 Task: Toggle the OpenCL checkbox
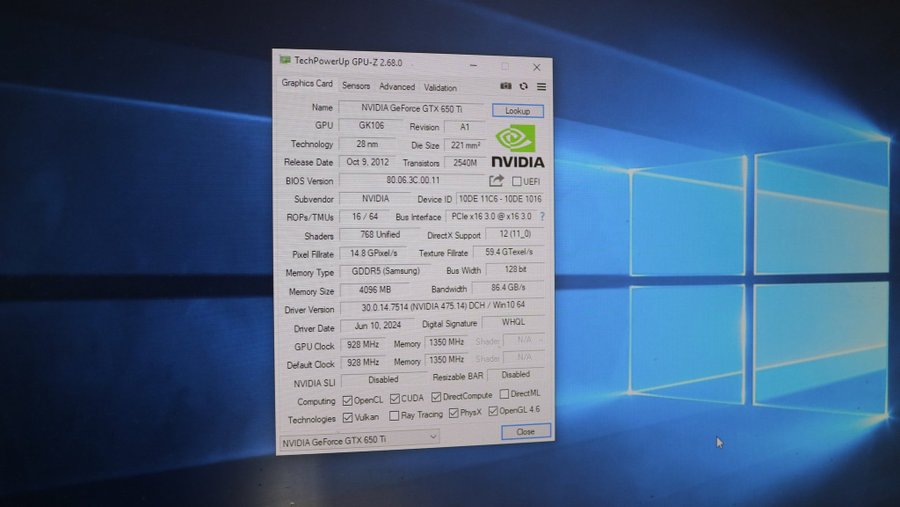(347, 400)
